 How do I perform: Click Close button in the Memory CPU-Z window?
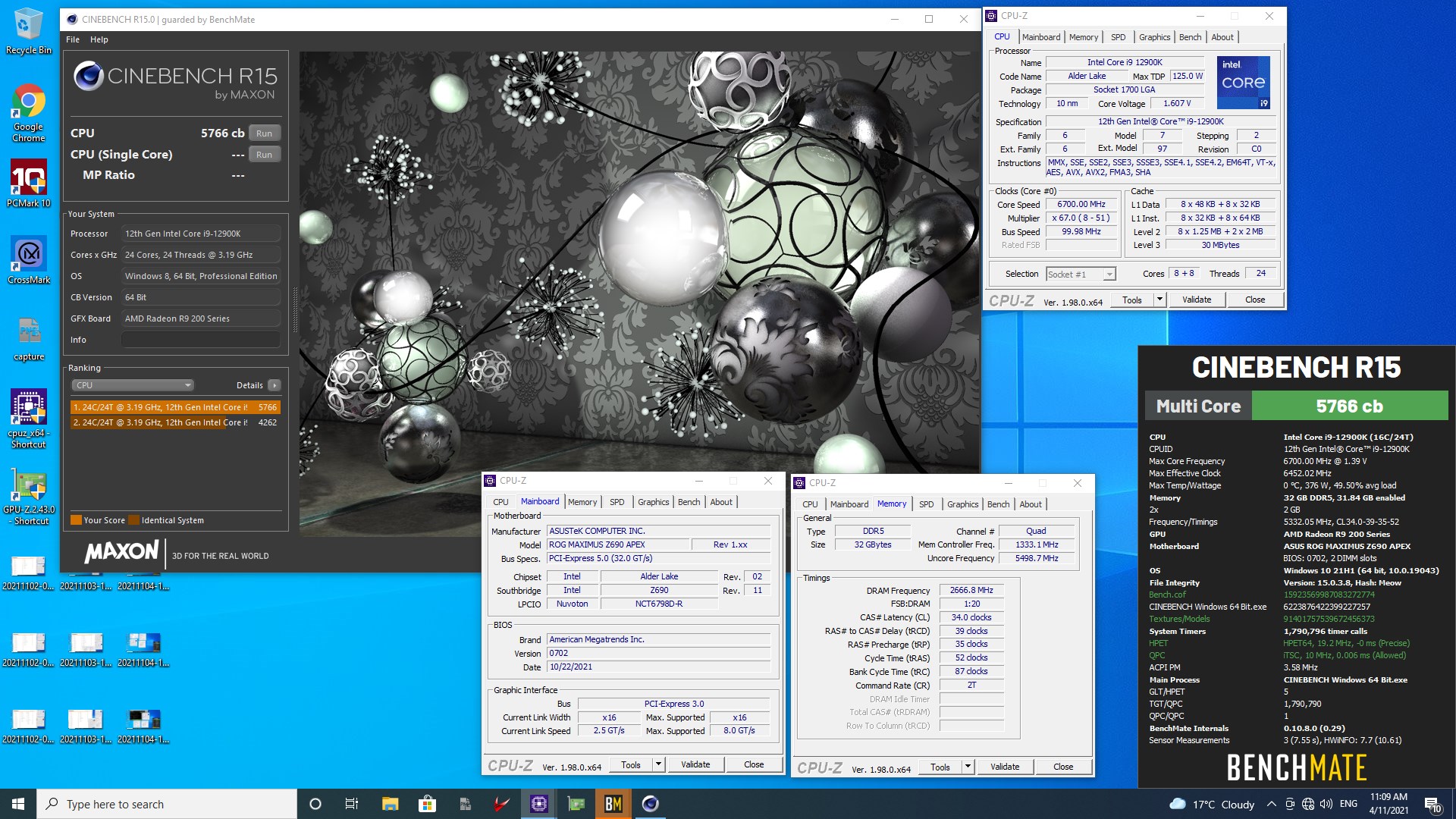point(1063,767)
